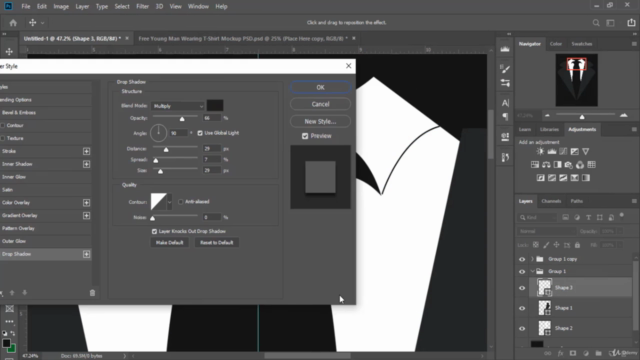Image resolution: width=640 pixels, height=360 pixels.
Task: Open the Navigator panel options menu
Action: (x=634, y=44)
